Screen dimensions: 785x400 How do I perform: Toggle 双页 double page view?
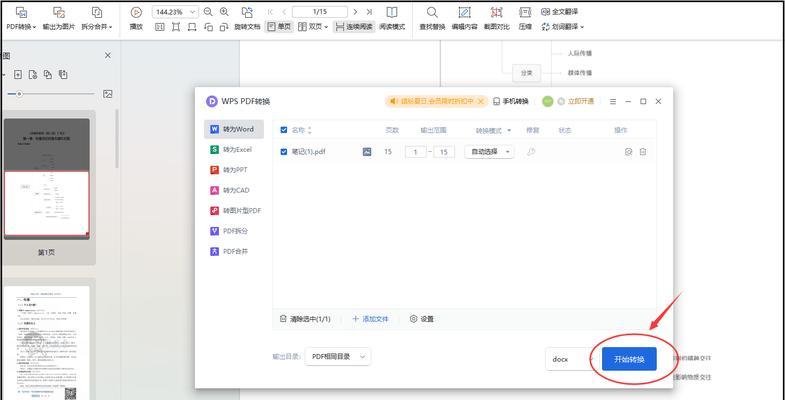tap(312, 27)
